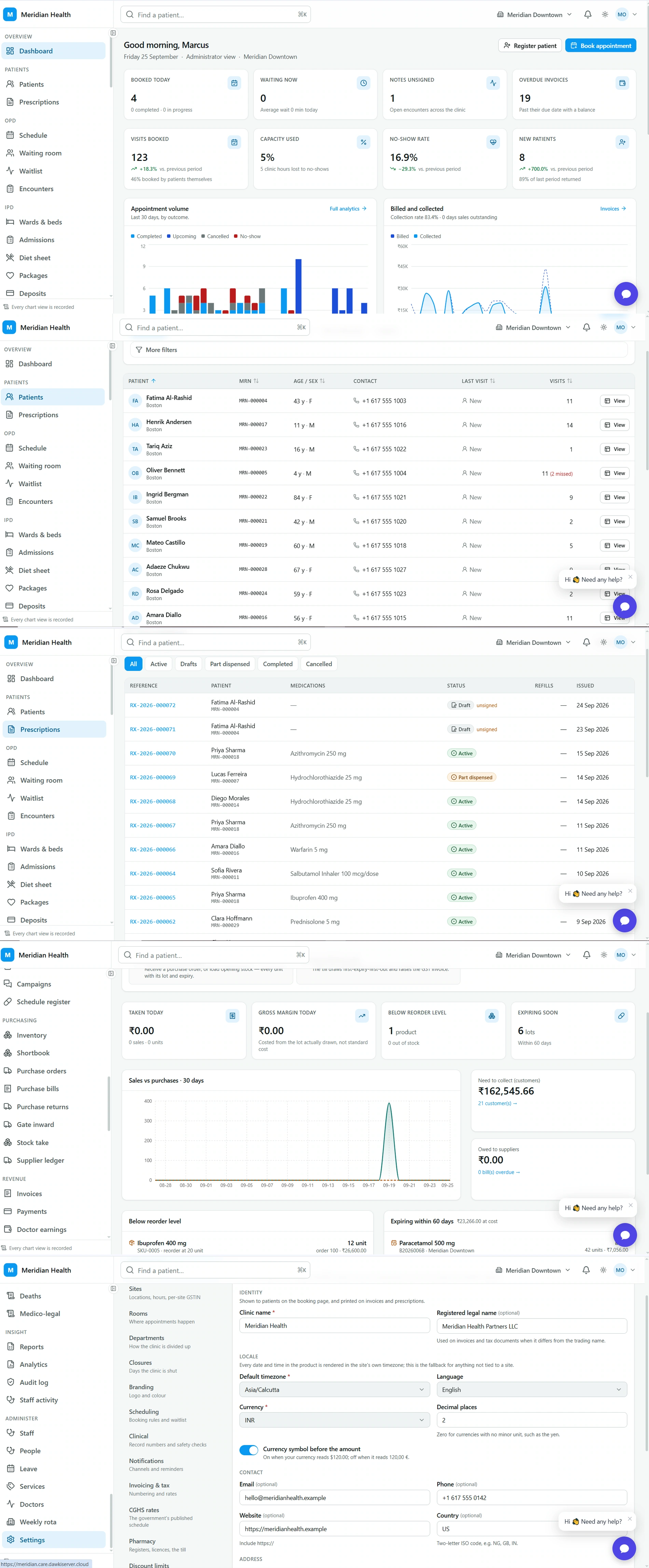Click the Website input field
The height and width of the screenshot is (1568, 649).
tap(334, 1528)
